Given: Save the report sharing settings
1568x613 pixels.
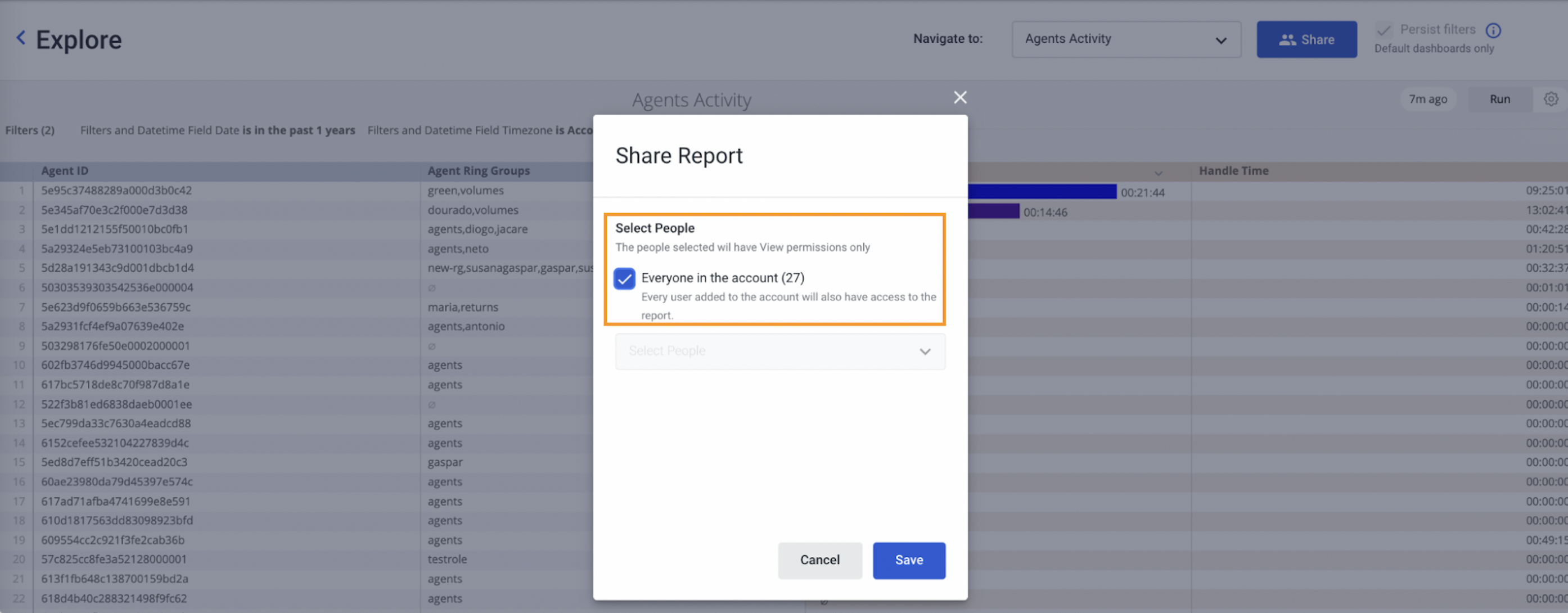Looking at the screenshot, I should click(909, 560).
